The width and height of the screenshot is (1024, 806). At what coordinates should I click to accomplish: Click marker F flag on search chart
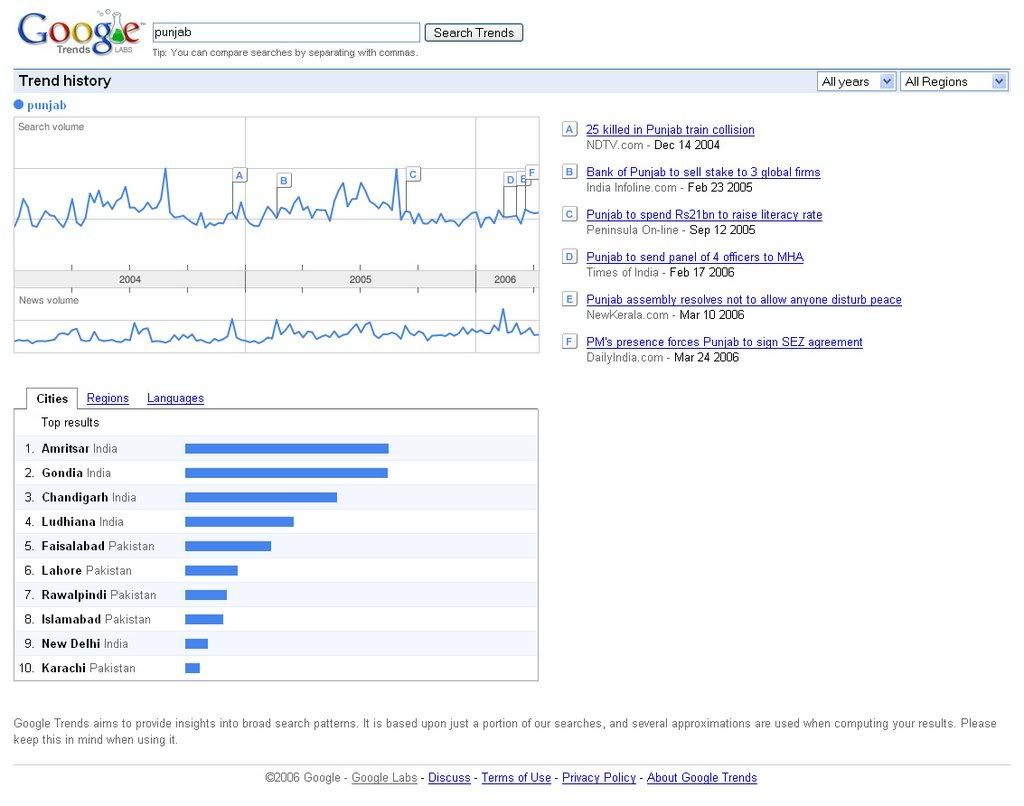pyautogui.click(x=532, y=172)
